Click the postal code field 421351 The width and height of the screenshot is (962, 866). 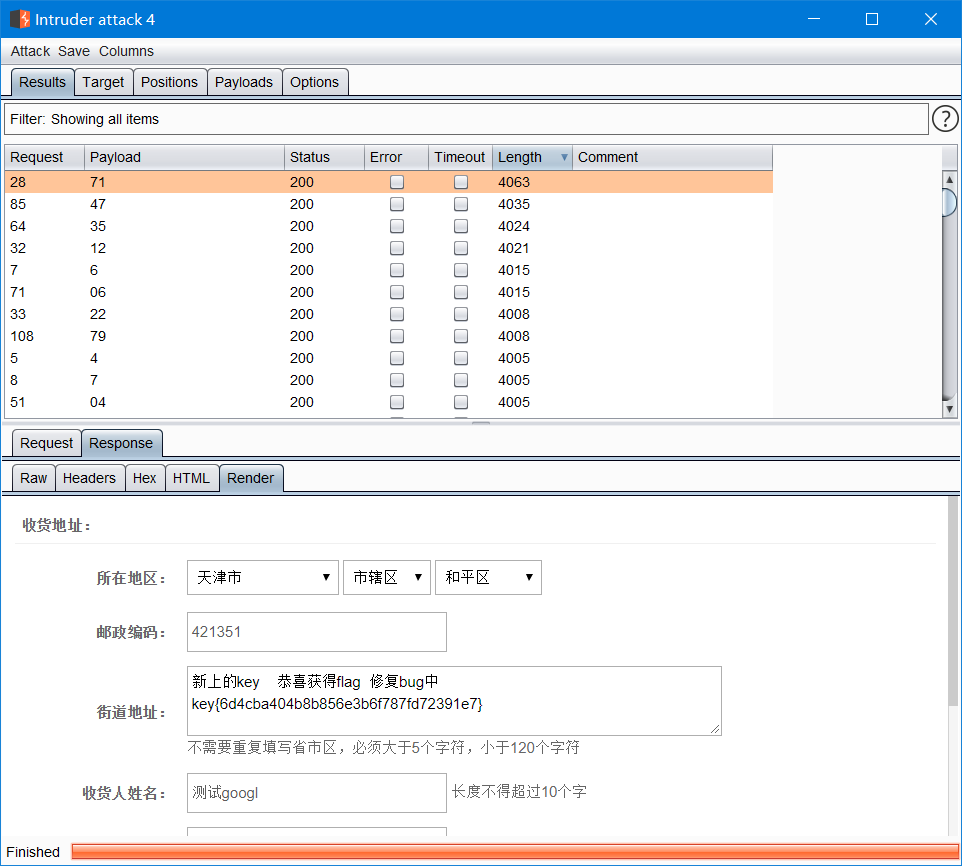coord(317,632)
